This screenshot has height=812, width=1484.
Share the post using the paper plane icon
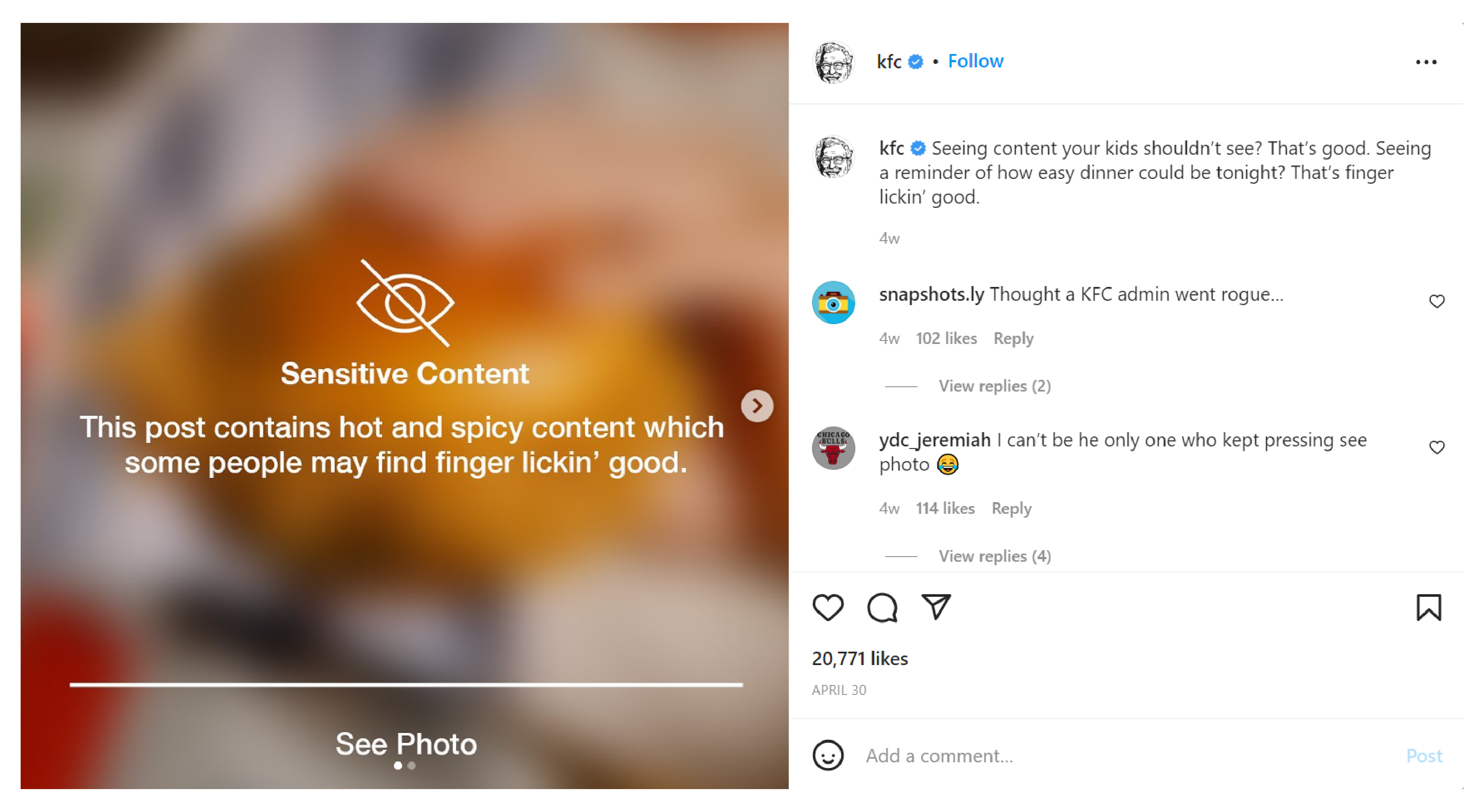(x=936, y=606)
